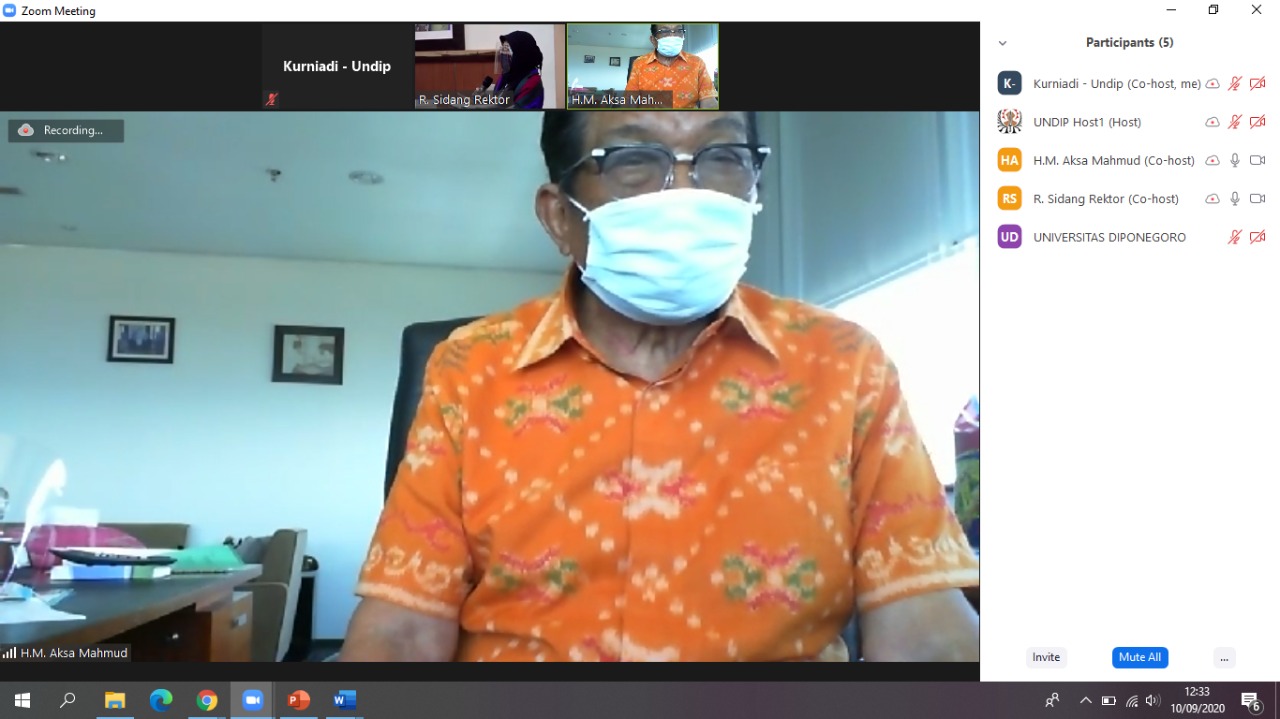
Task: Show hidden system tray icons
Action: point(1086,700)
